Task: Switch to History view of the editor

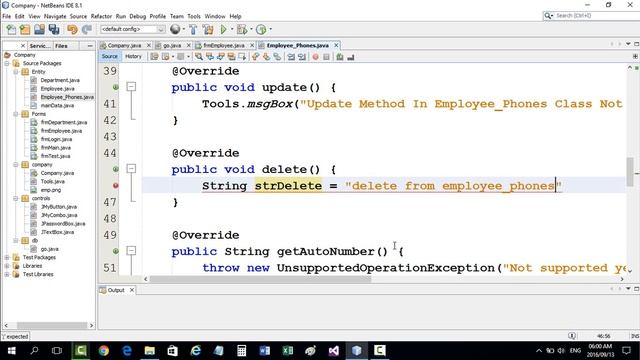Action: click(133, 57)
